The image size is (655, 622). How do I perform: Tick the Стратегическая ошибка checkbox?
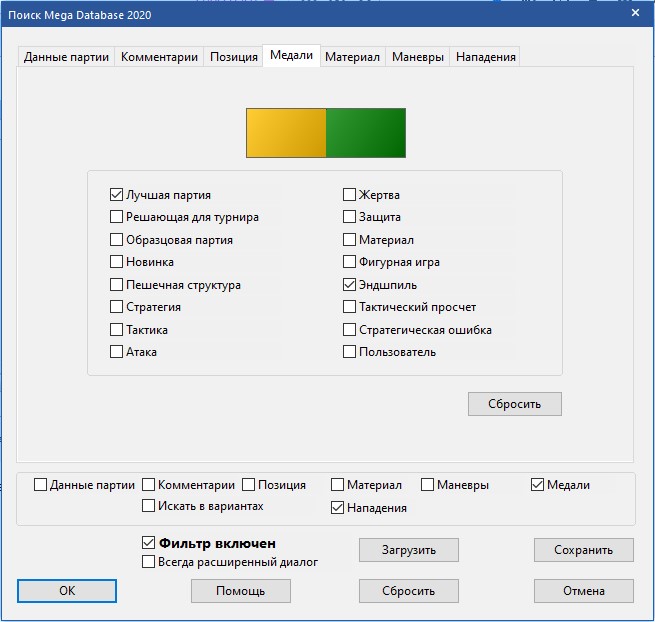point(350,330)
